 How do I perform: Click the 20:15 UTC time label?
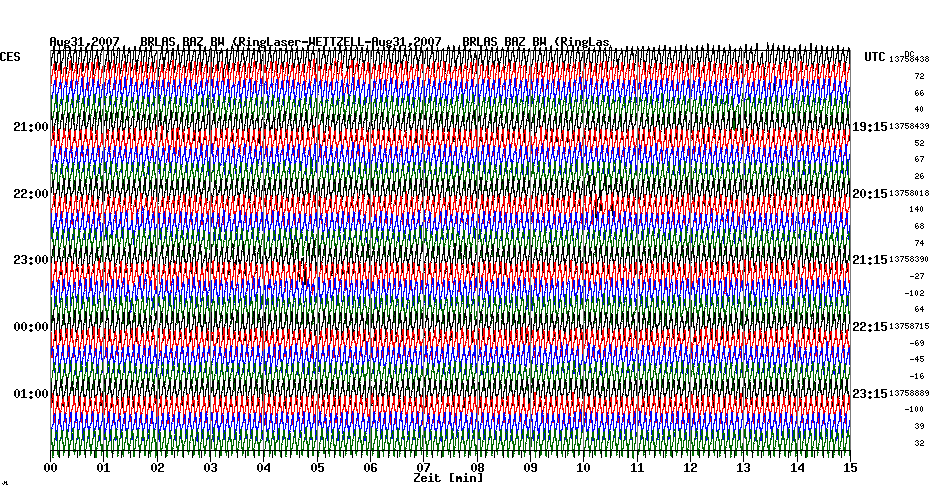(870, 193)
